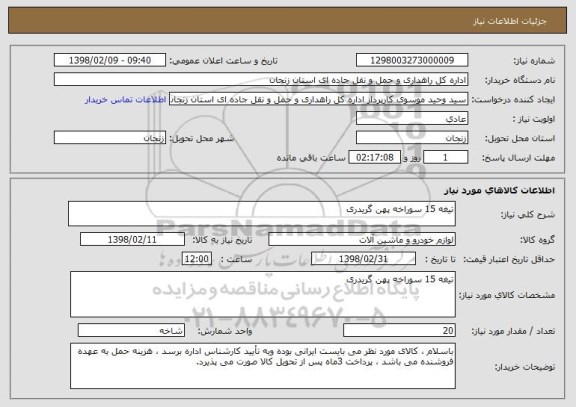Viewport: 576px width, 407px height.
Task: Click the need date field 1398/02/11
Action: pyautogui.click(x=132, y=239)
